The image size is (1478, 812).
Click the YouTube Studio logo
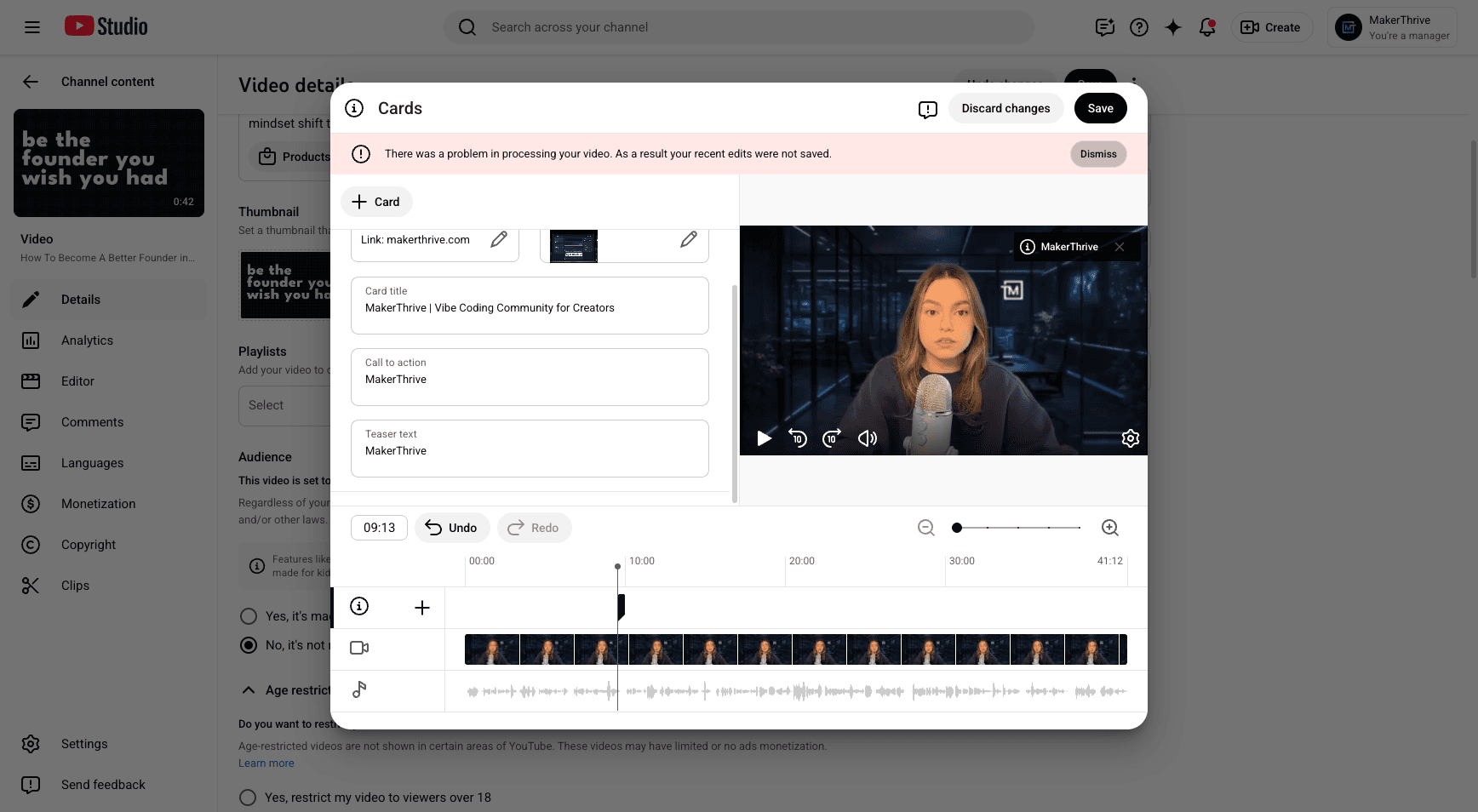coord(106,26)
